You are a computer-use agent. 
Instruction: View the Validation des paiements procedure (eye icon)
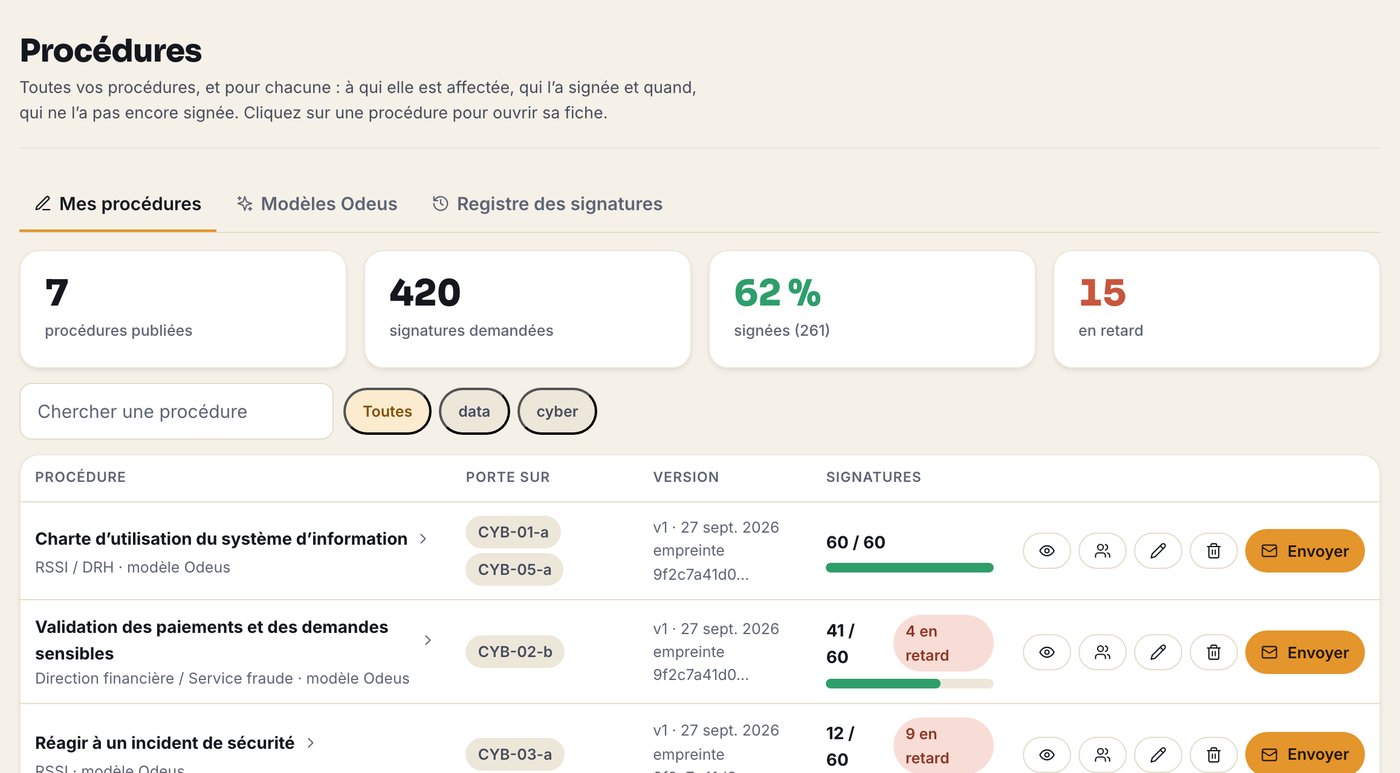pyautogui.click(x=1047, y=652)
